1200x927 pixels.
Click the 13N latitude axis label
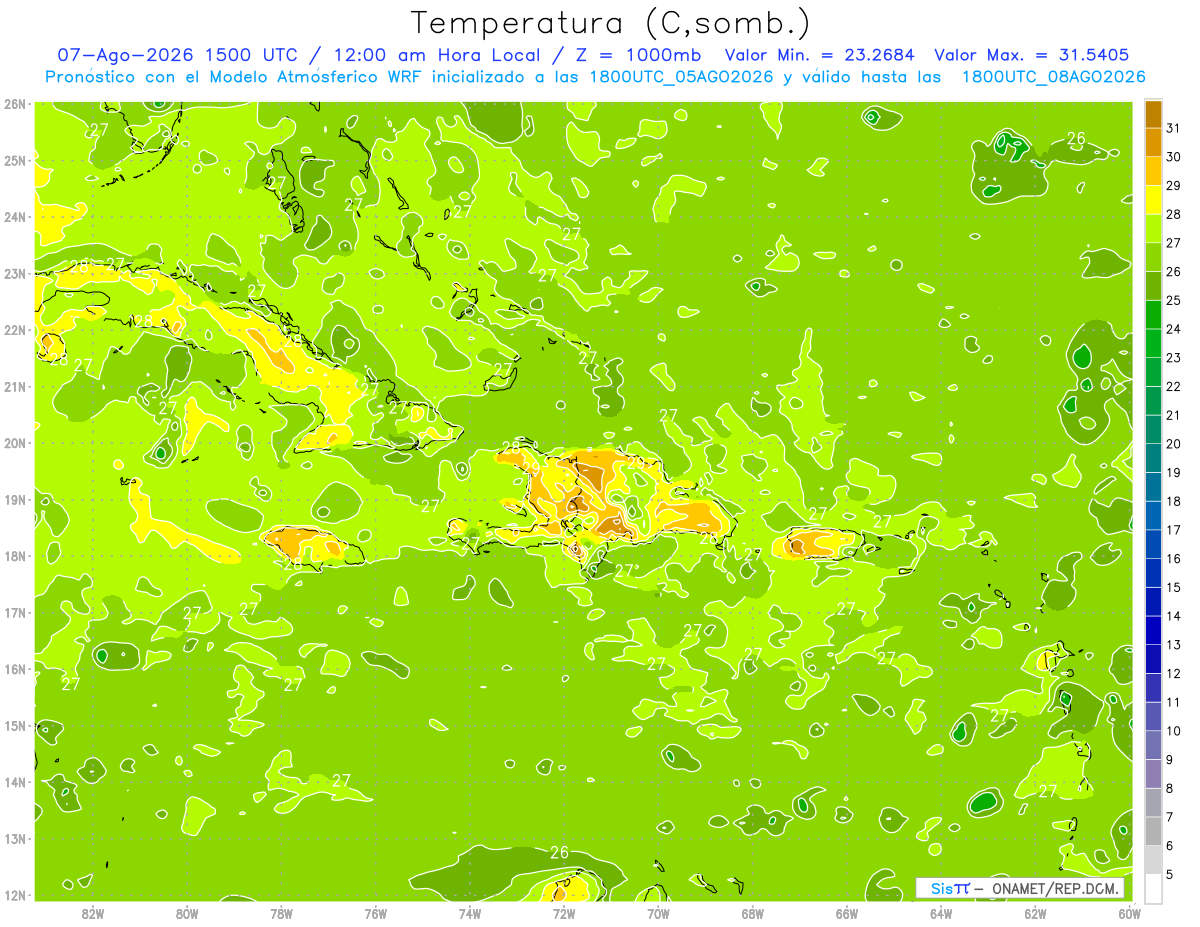pyautogui.click(x=15, y=838)
